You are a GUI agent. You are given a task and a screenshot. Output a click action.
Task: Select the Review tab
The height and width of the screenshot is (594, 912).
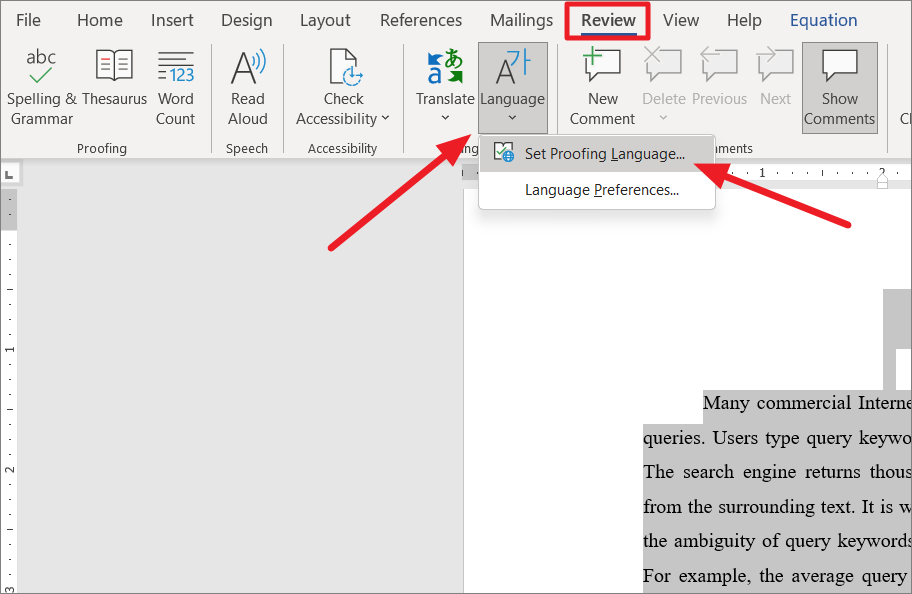pyautogui.click(x=608, y=21)
